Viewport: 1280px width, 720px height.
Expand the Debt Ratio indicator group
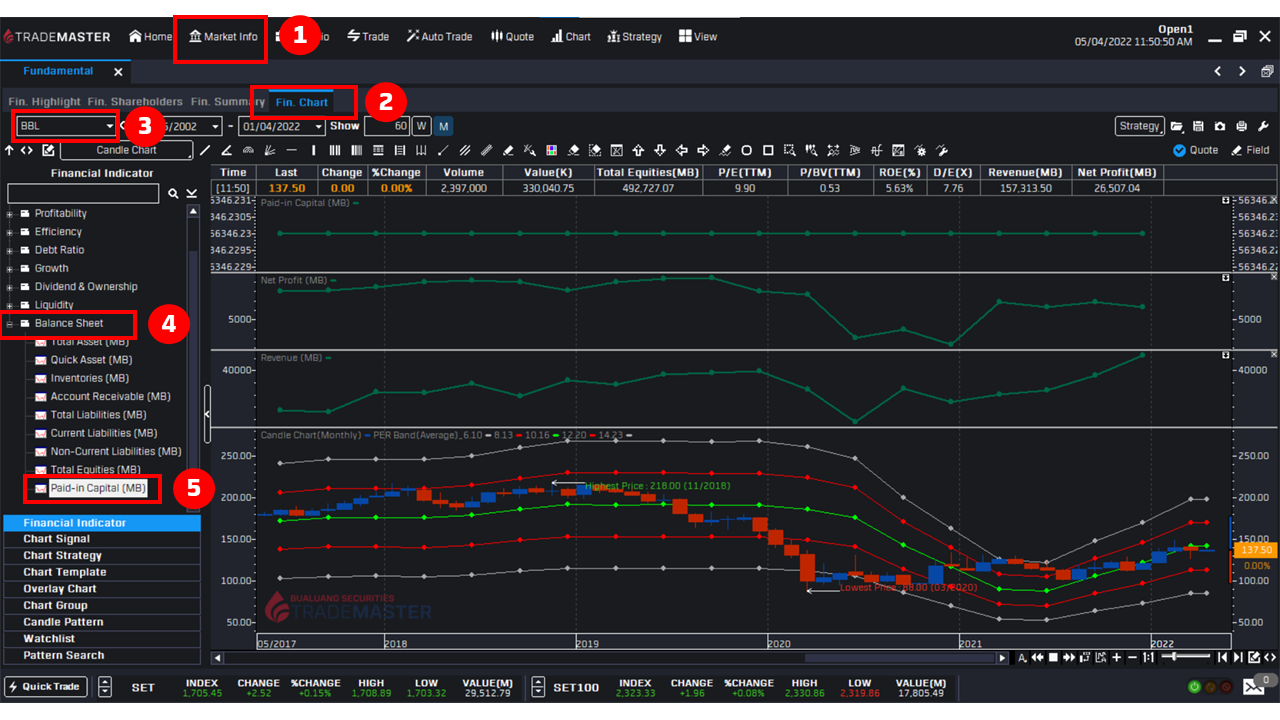11,250
